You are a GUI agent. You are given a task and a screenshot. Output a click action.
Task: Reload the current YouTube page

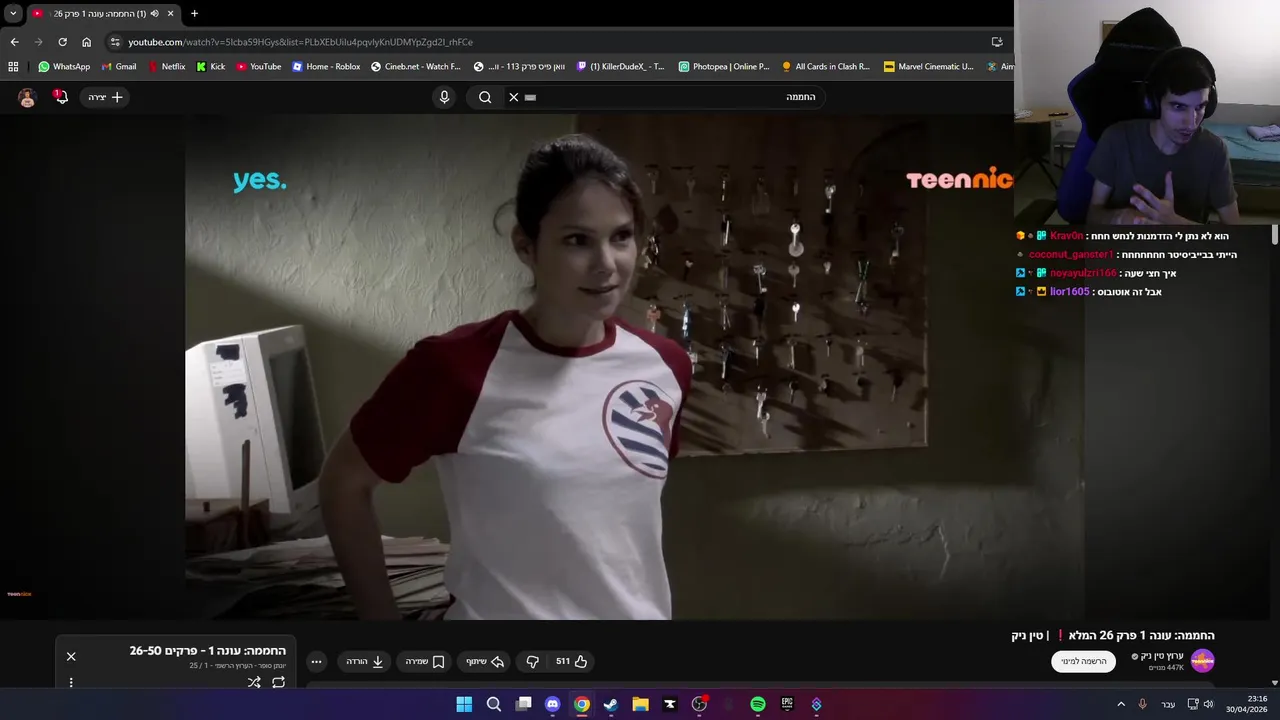62,42
